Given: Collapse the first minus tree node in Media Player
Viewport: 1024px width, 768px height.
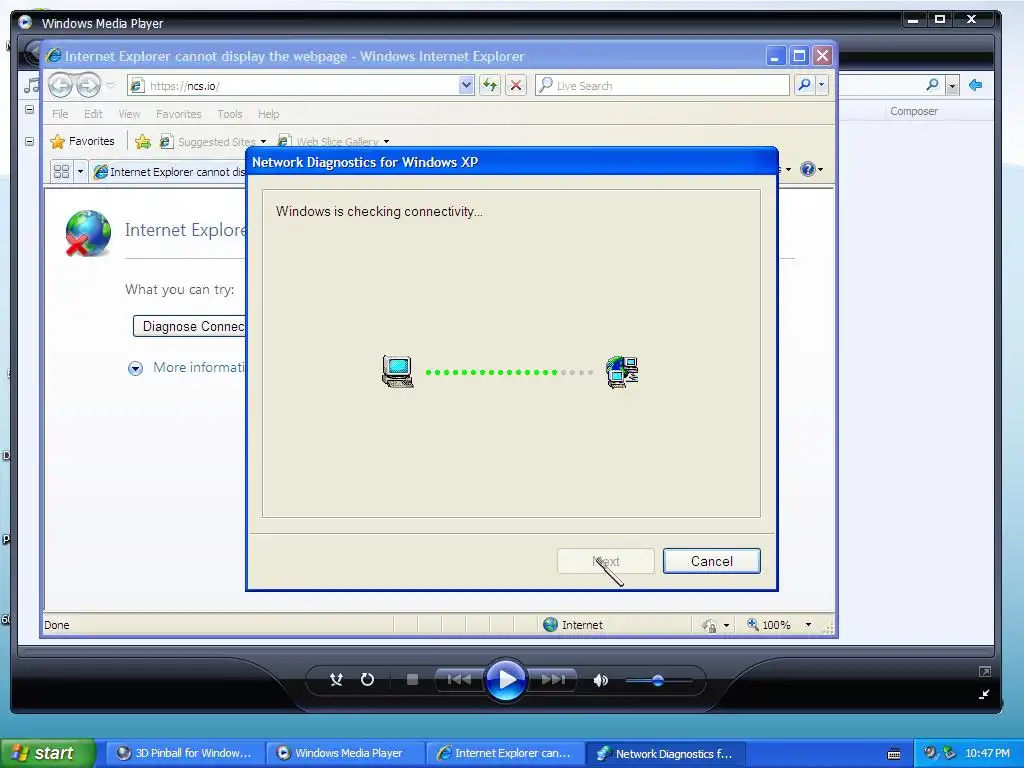Looking at the screenshot, I should pos(29,110).
